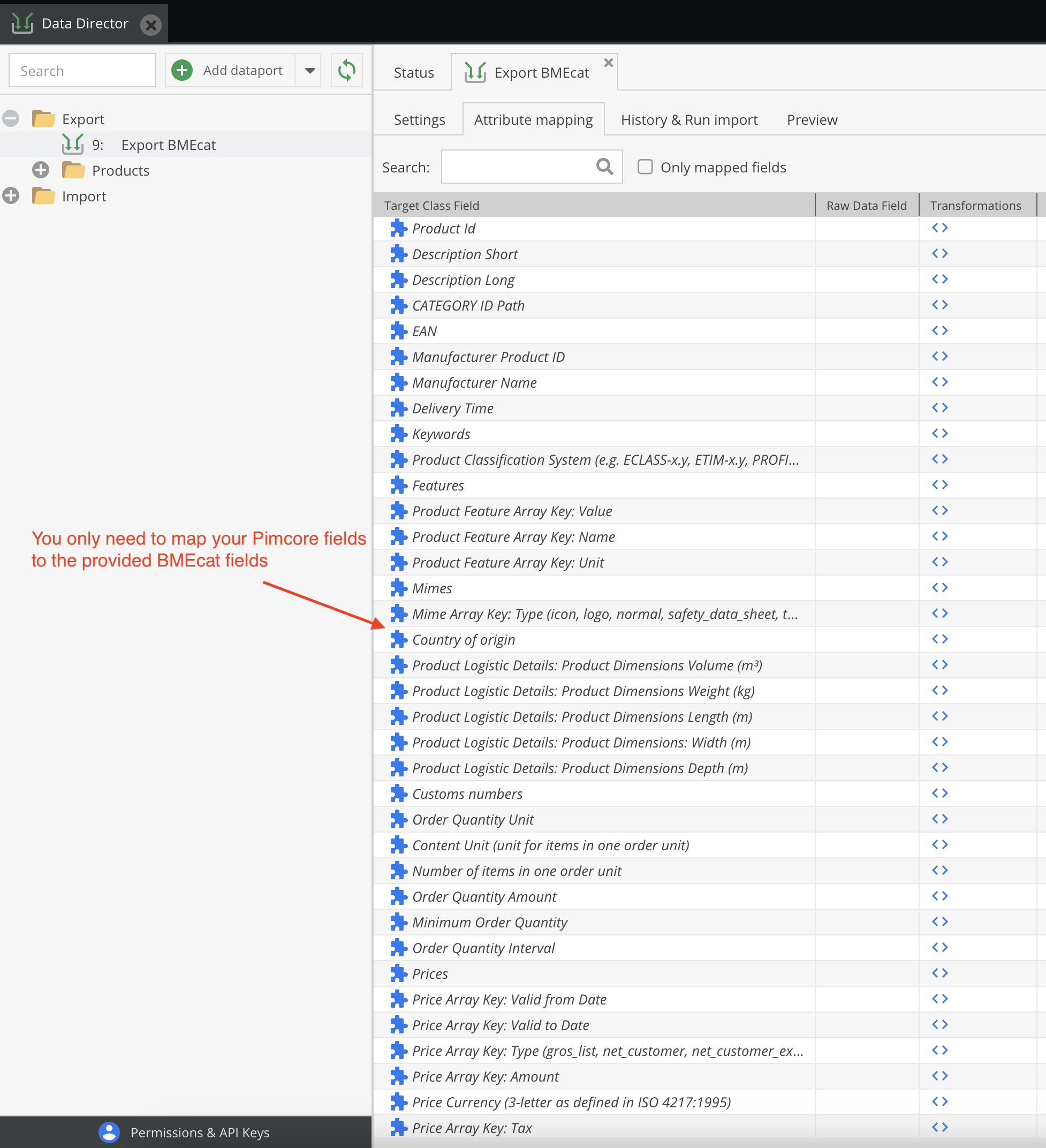This screenshot has width=1046, height=1148.
Task: Expand the Products folder
Action: [41, 170]
